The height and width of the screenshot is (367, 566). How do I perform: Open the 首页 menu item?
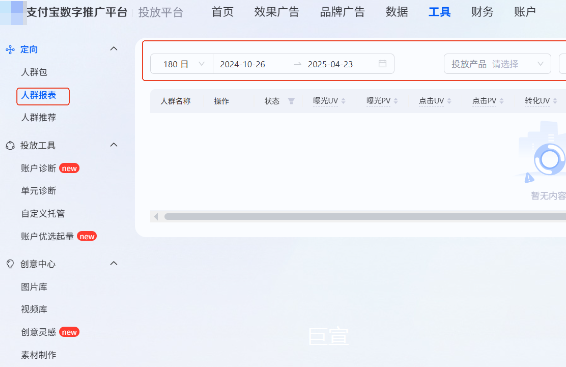tap(222, 12)
